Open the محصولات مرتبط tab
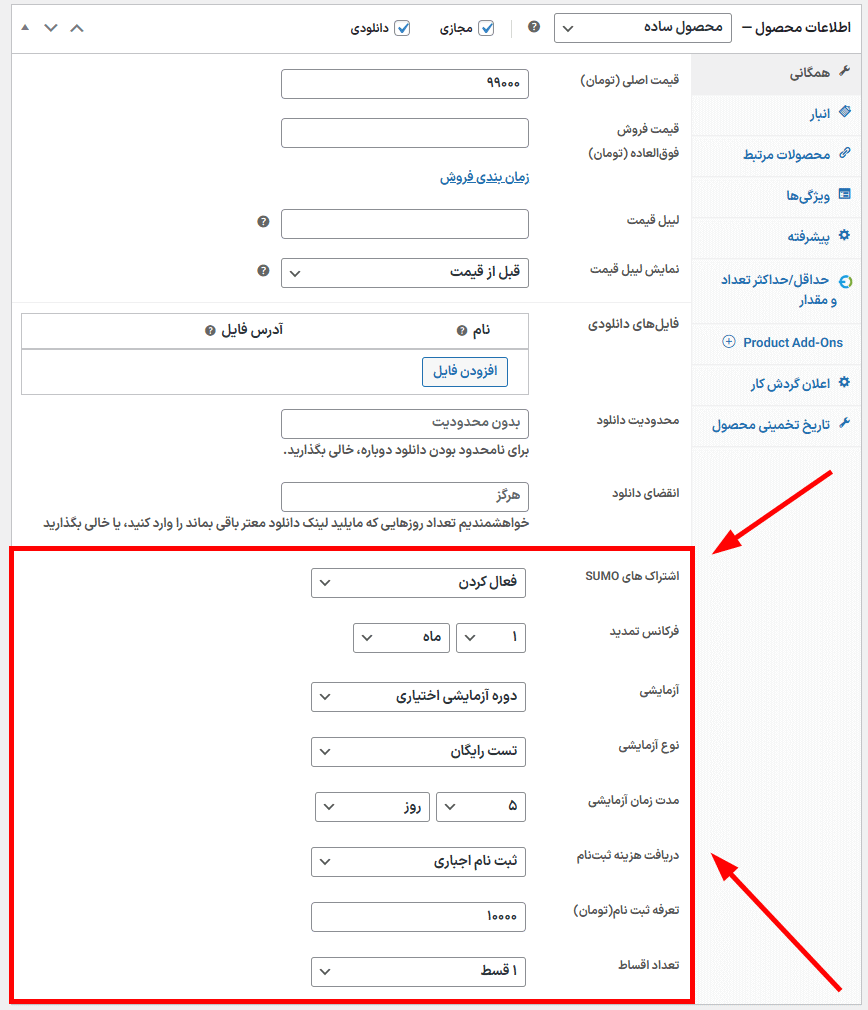 [x=777, y=155]
